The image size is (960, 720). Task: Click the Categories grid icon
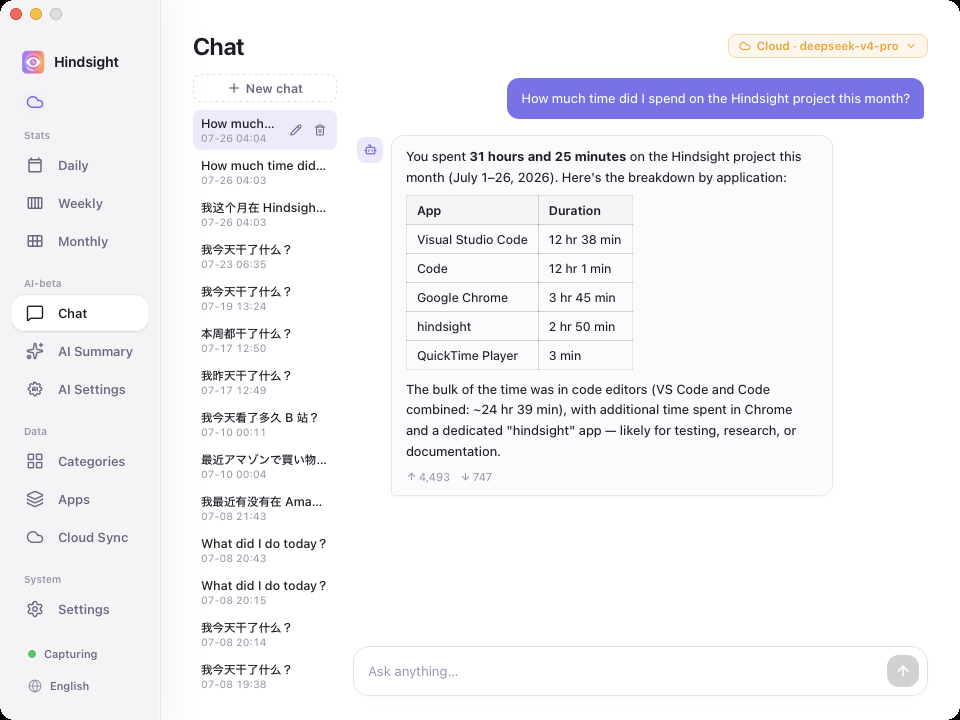[x=35, y=462]
